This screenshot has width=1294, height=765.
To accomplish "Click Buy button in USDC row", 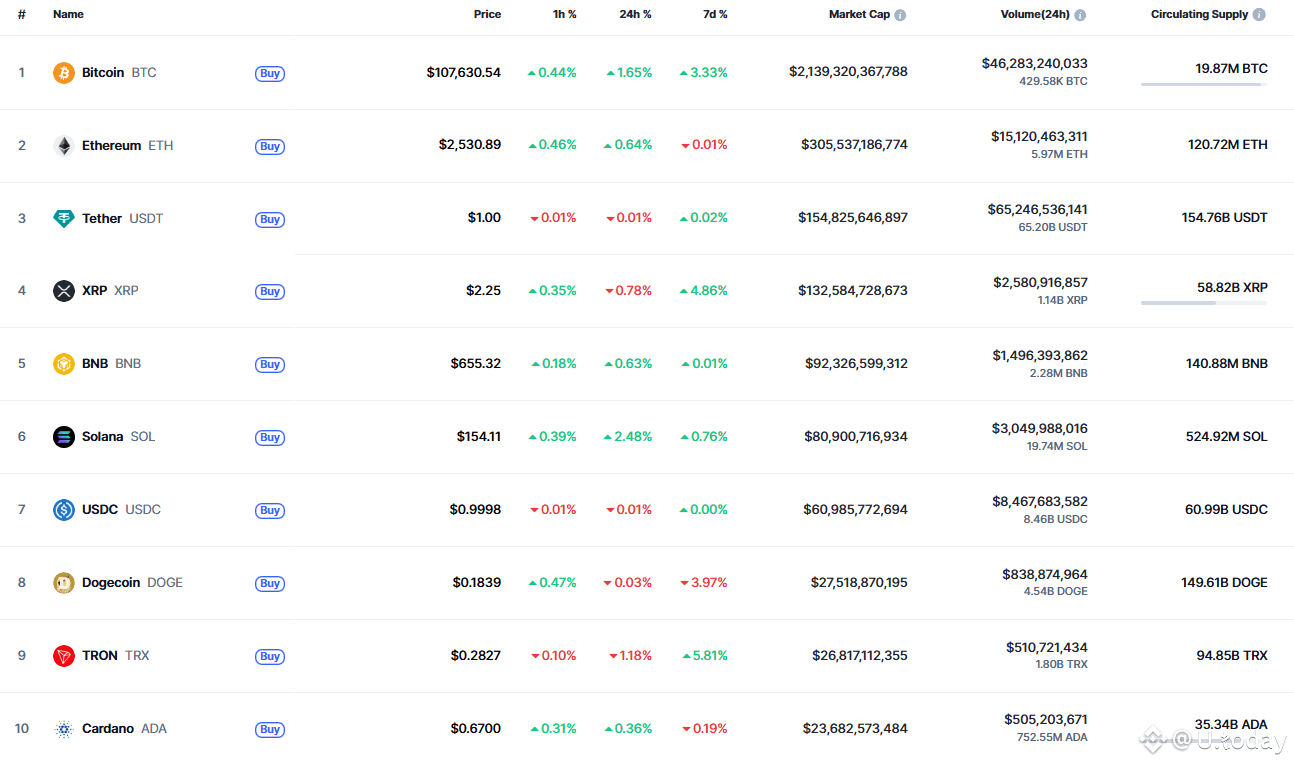I will click(270, 511).
